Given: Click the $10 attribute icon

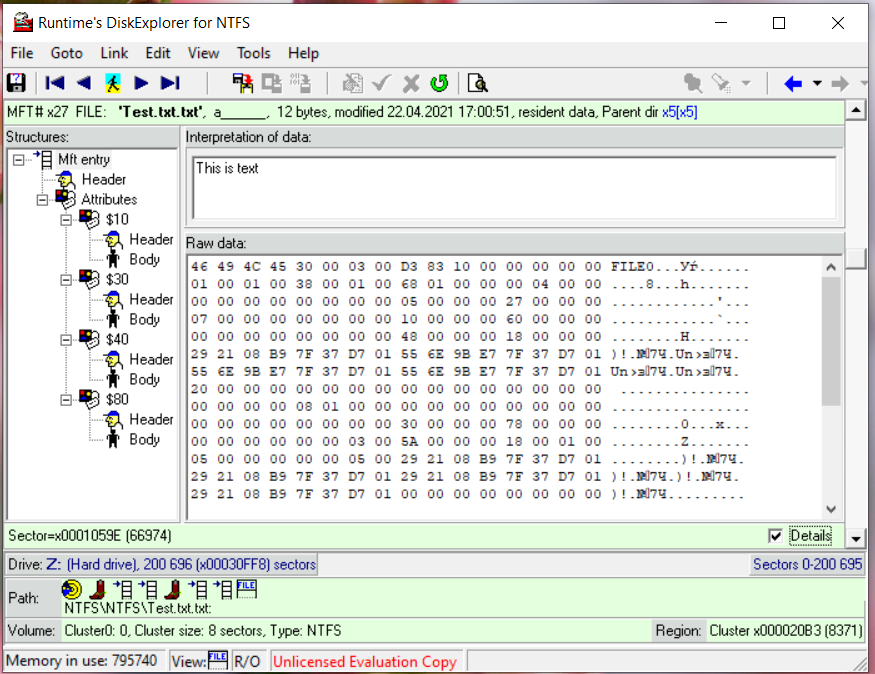Looking at the screenshot, I should click(x=89, y=219).
